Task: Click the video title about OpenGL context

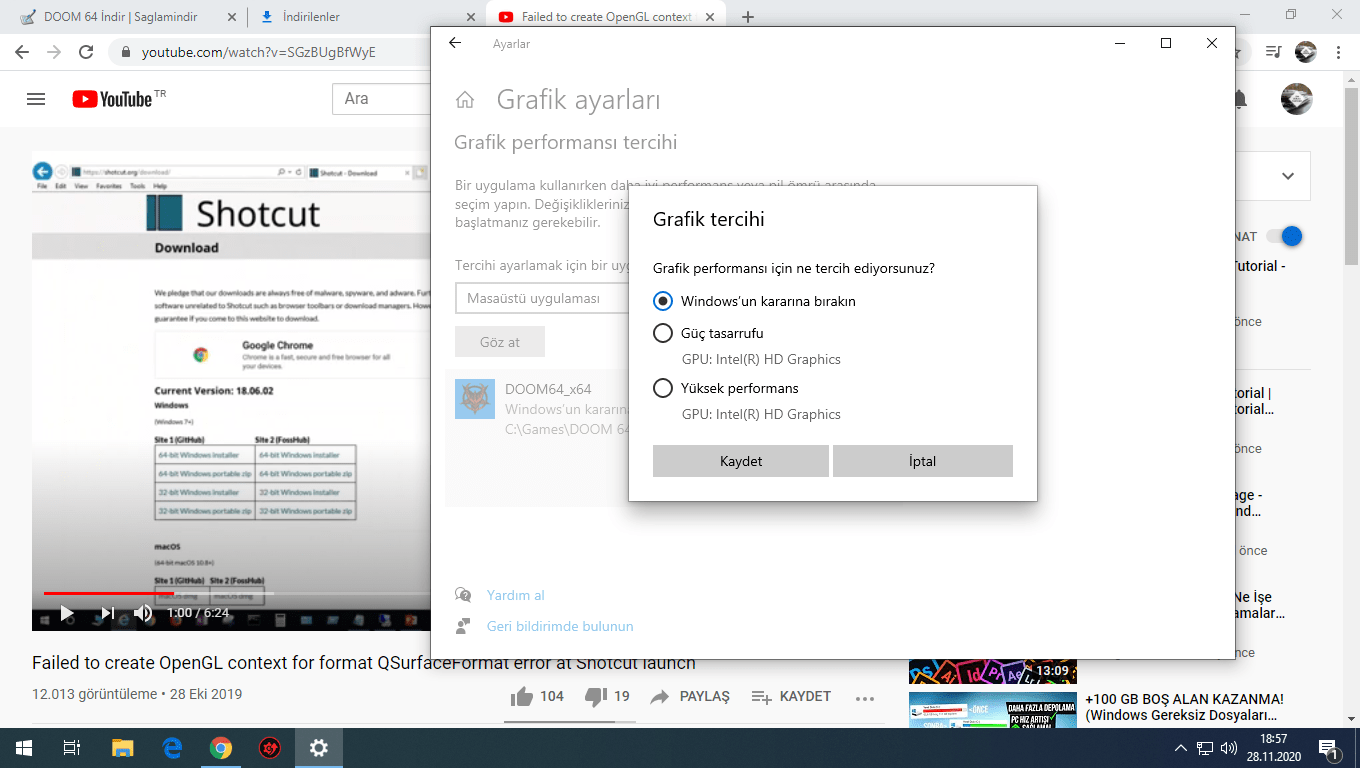Action: pyautogui.click(x=363, y=663)
